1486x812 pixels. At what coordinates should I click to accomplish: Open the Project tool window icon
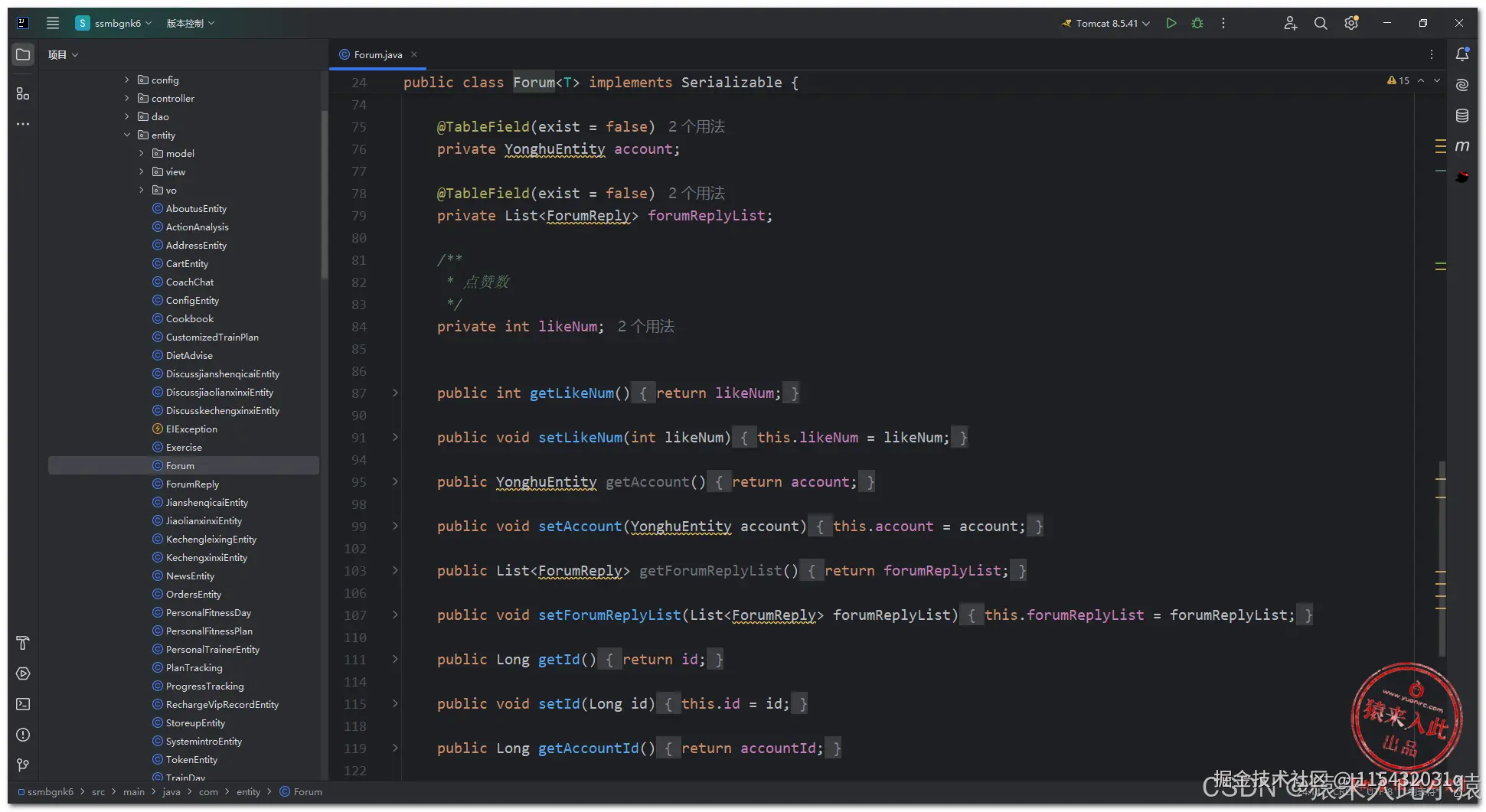point(23,54)
